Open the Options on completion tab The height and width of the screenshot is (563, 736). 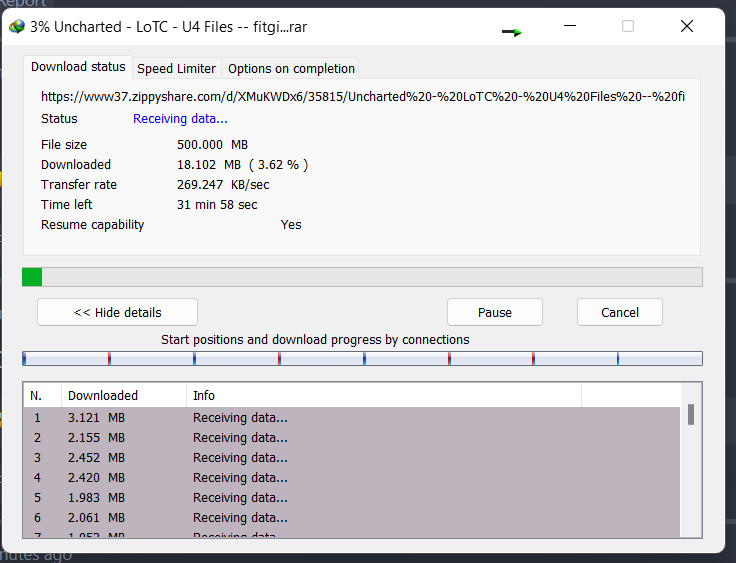coord(291,69)
